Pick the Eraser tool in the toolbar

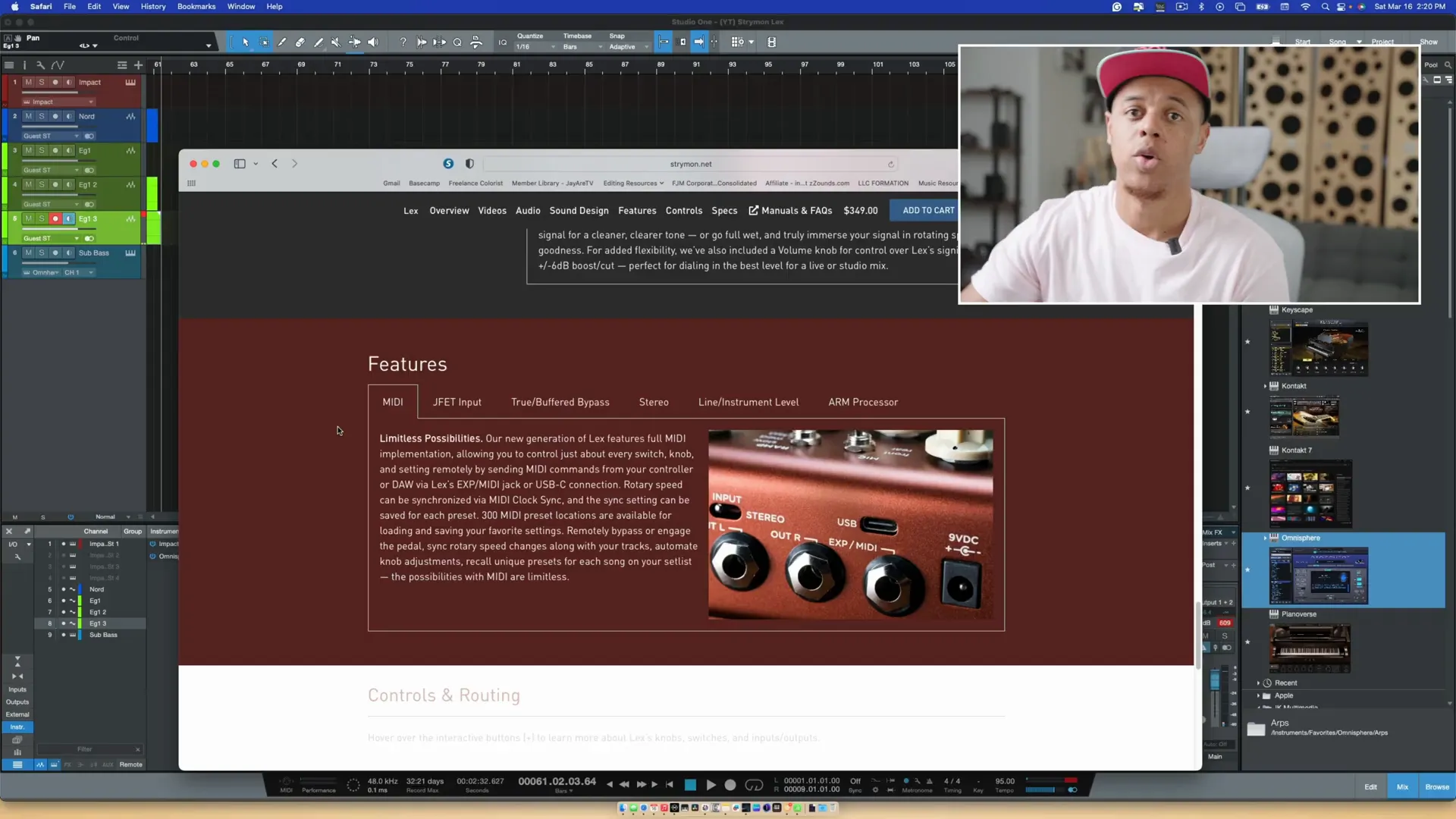(300, 42)
